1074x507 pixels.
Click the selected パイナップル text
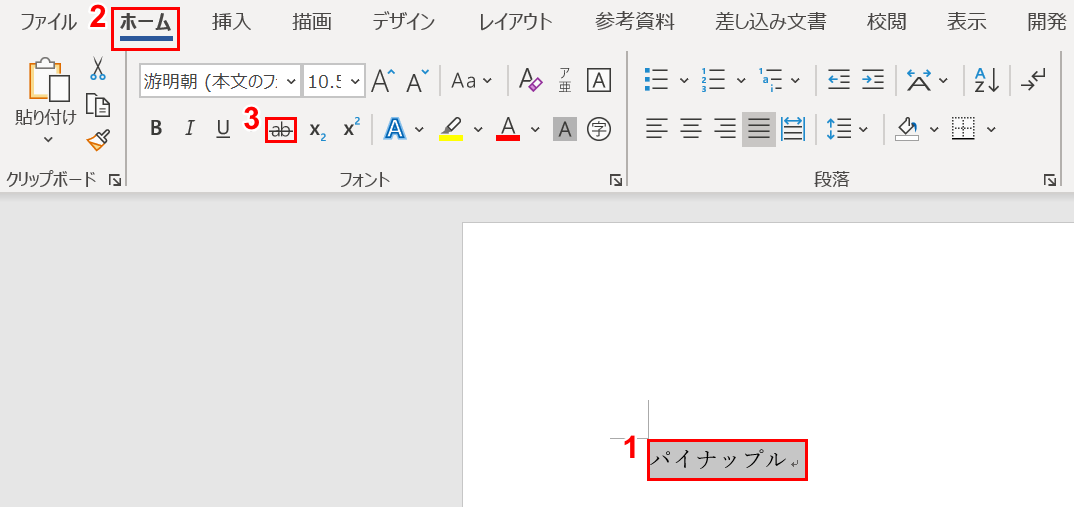(717, 460)
